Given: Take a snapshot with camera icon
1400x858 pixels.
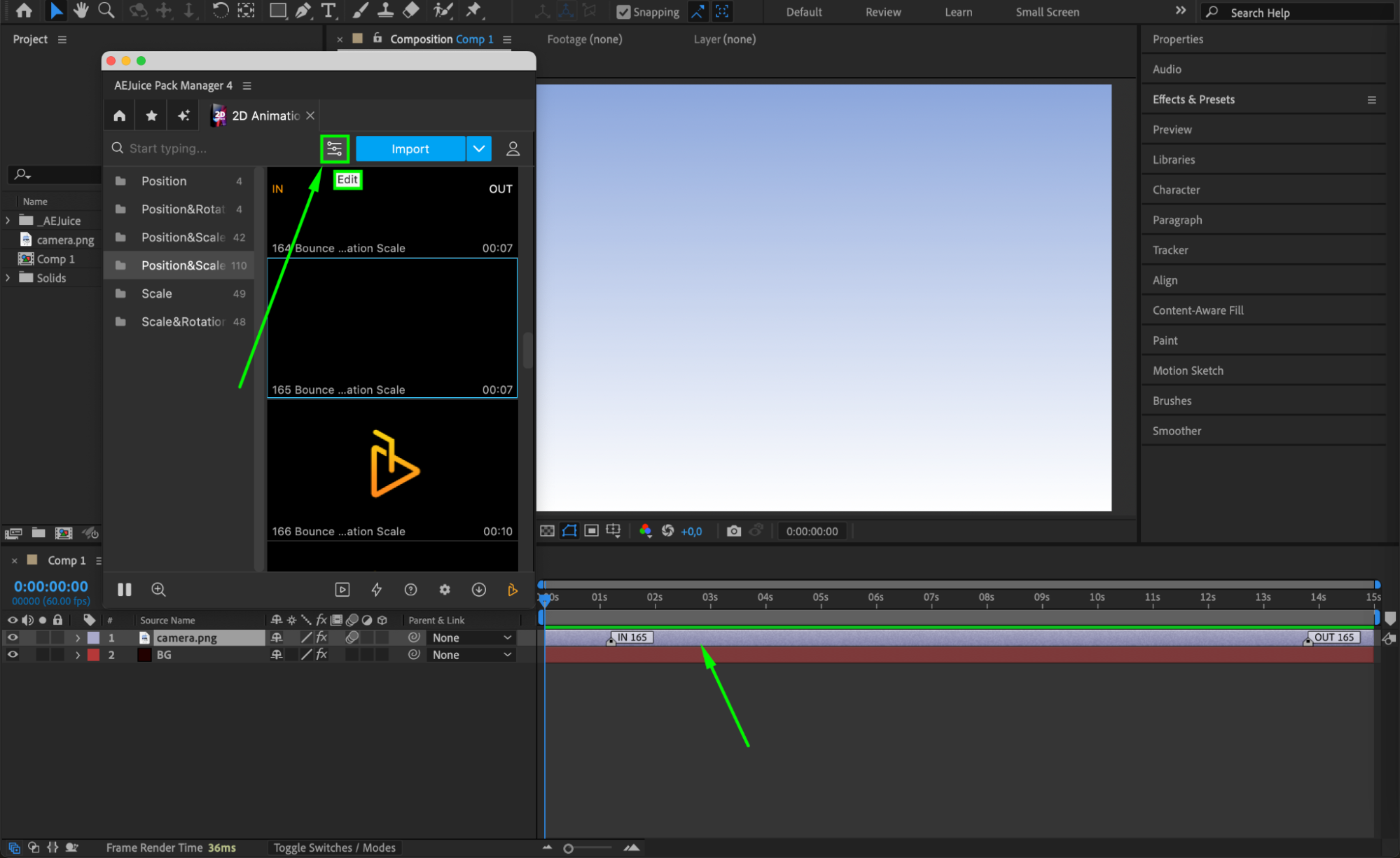Looking at the screenshot, I should [x=733, y=531].
